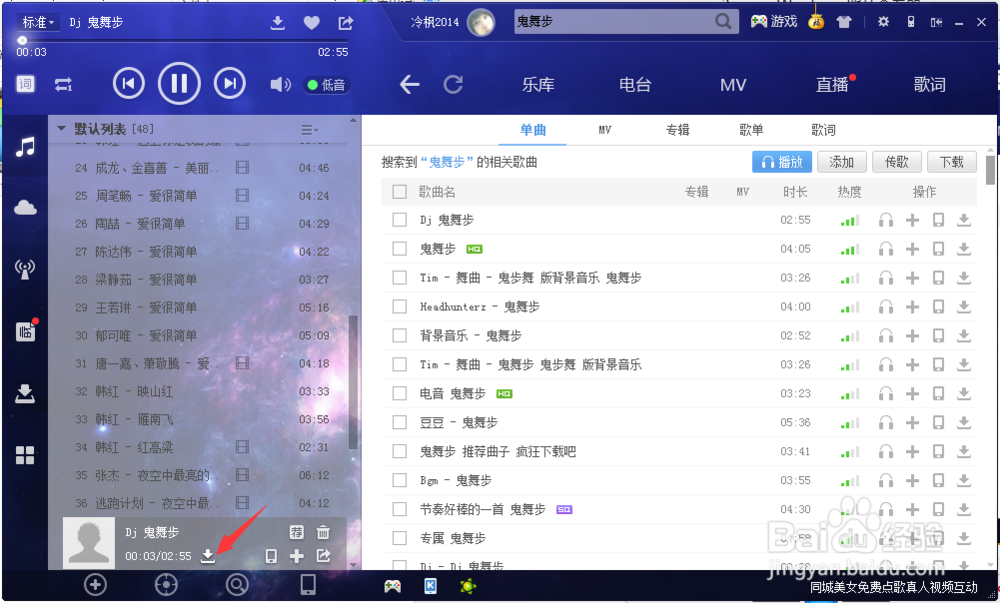Check the box for 专属 鬼舞步
This screenshot has width=1000, height=603.
coord(400,538)
